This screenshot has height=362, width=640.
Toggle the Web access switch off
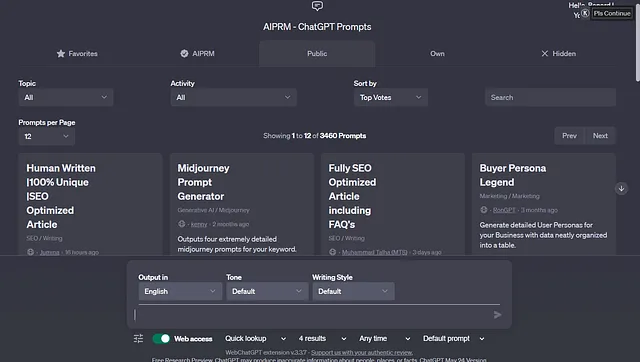[x=161, y=338]
